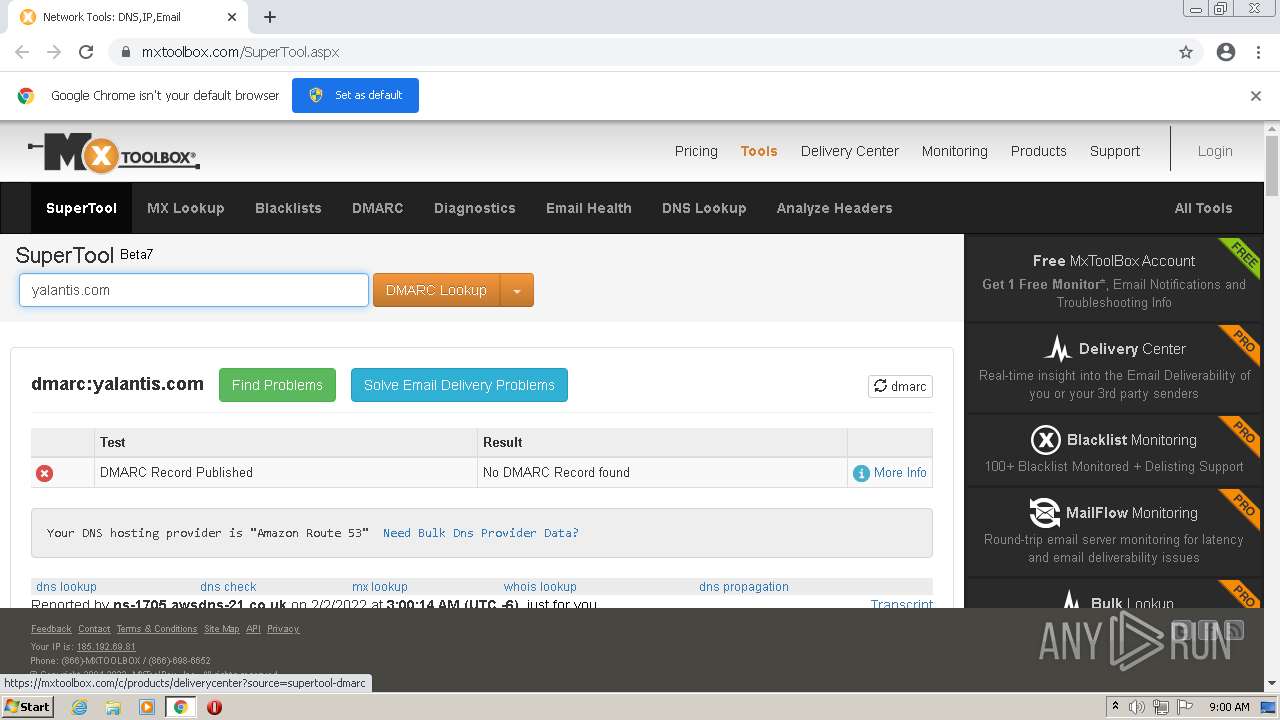Image resolution: width=1280 pixels, height=720 pixels.
Task: Open Internet Explorer from taskbar
Action: pos(79,707)
